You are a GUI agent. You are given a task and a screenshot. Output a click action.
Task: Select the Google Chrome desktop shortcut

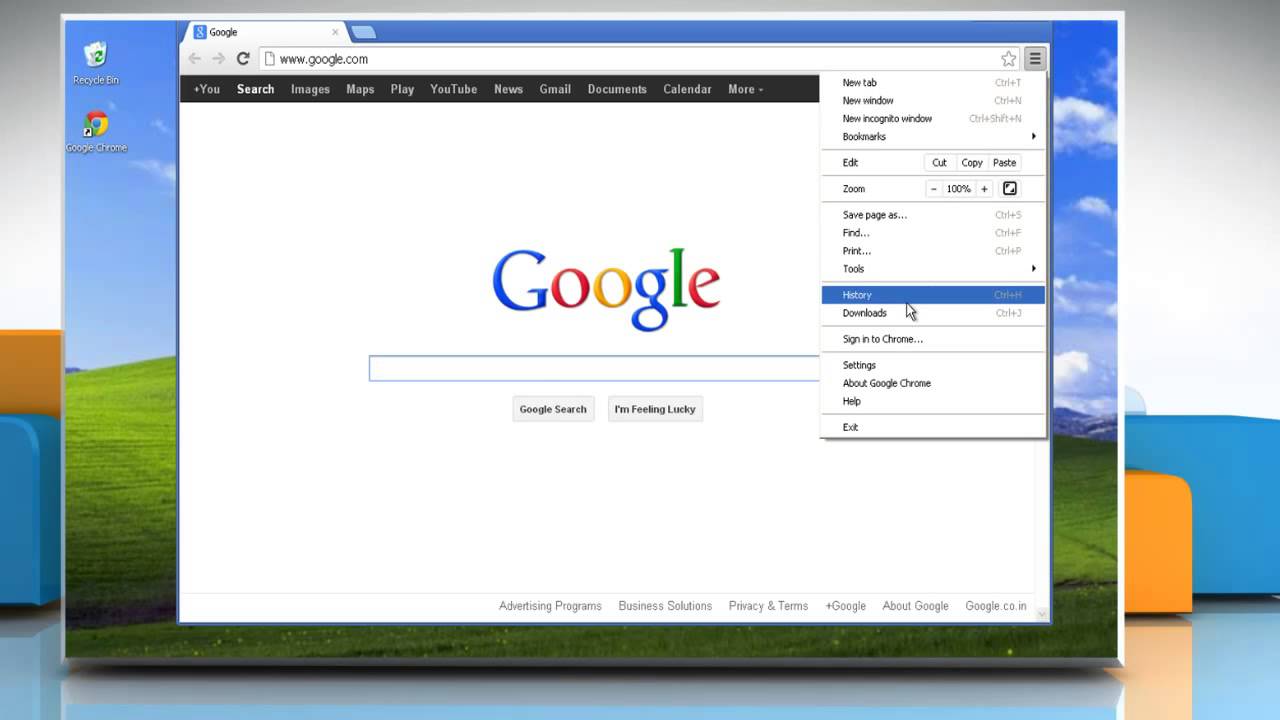click(96, 131)
